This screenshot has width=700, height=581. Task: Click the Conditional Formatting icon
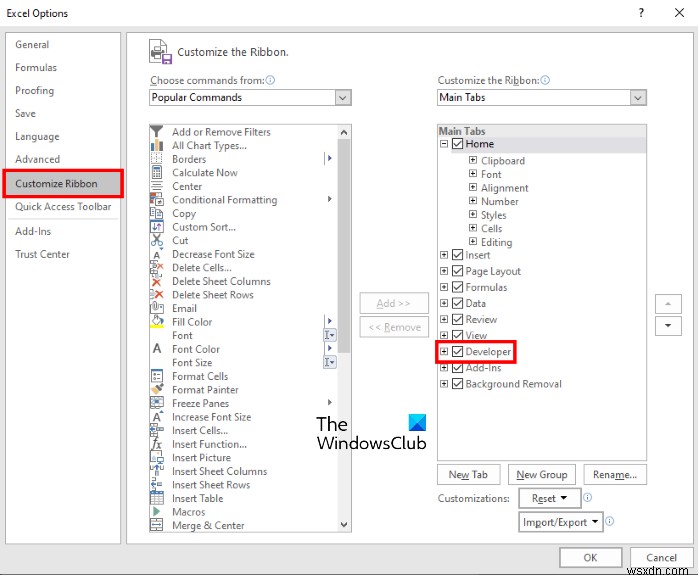[x=156, y=200]
